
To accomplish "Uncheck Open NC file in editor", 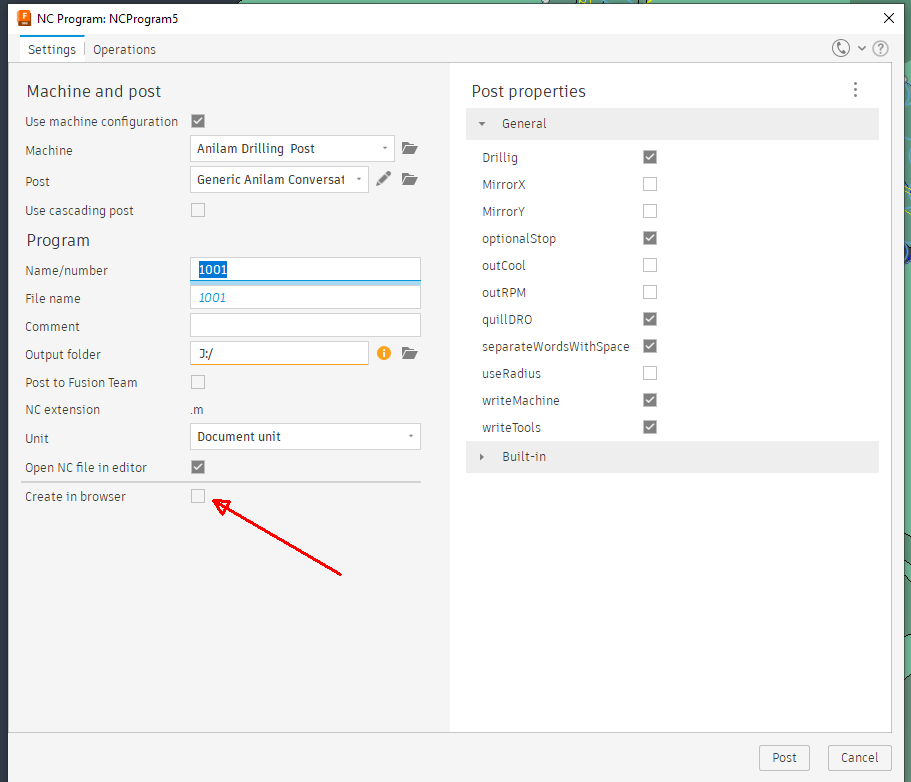I will 197,466.
